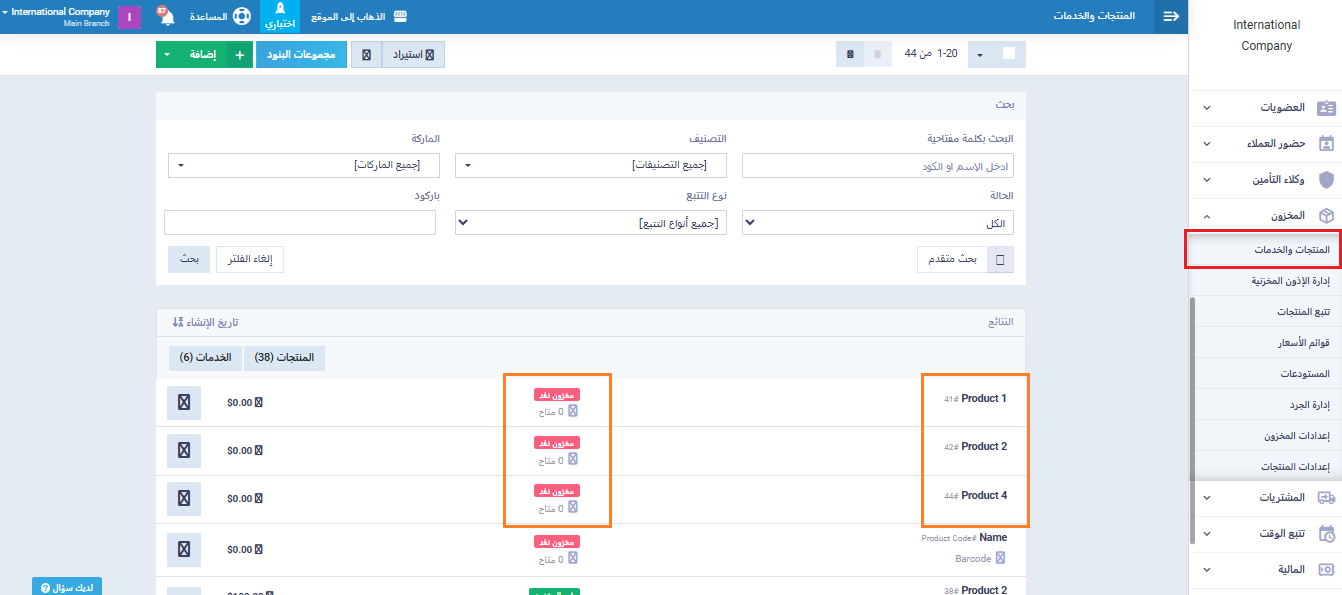Open the dropdown arrow on the green إضافة button
This screenshot has width=1342, height=595.
(167, 55)
